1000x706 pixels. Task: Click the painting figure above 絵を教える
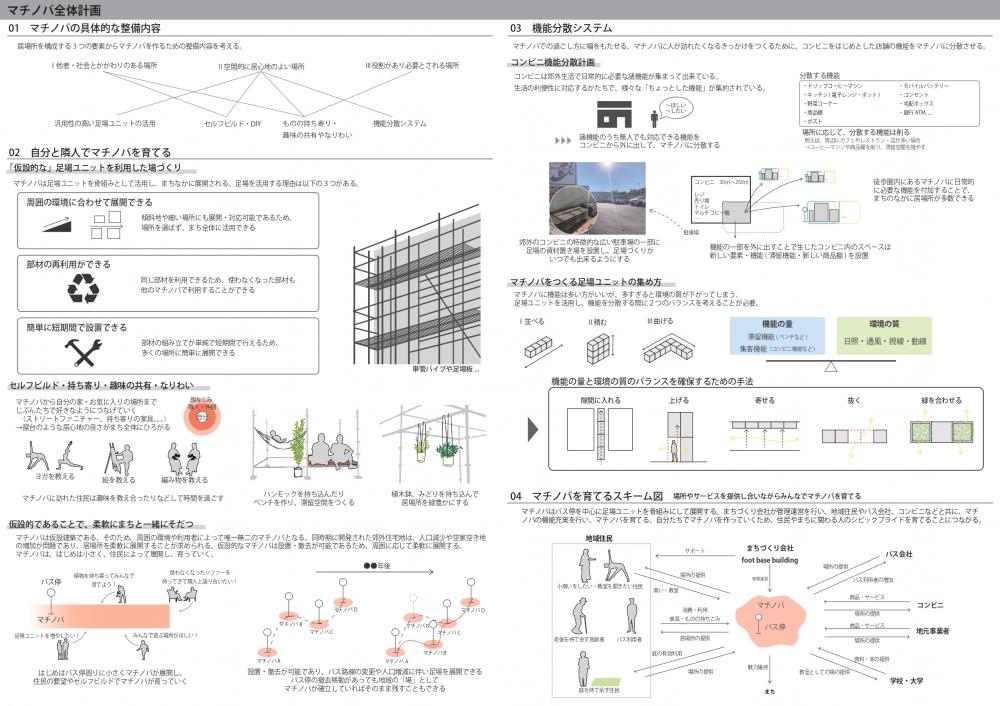click(118, 459)
